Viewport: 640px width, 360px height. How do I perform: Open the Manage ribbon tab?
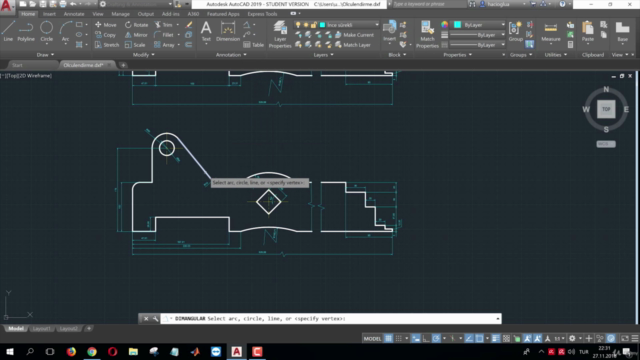click(x=120, y=14)
